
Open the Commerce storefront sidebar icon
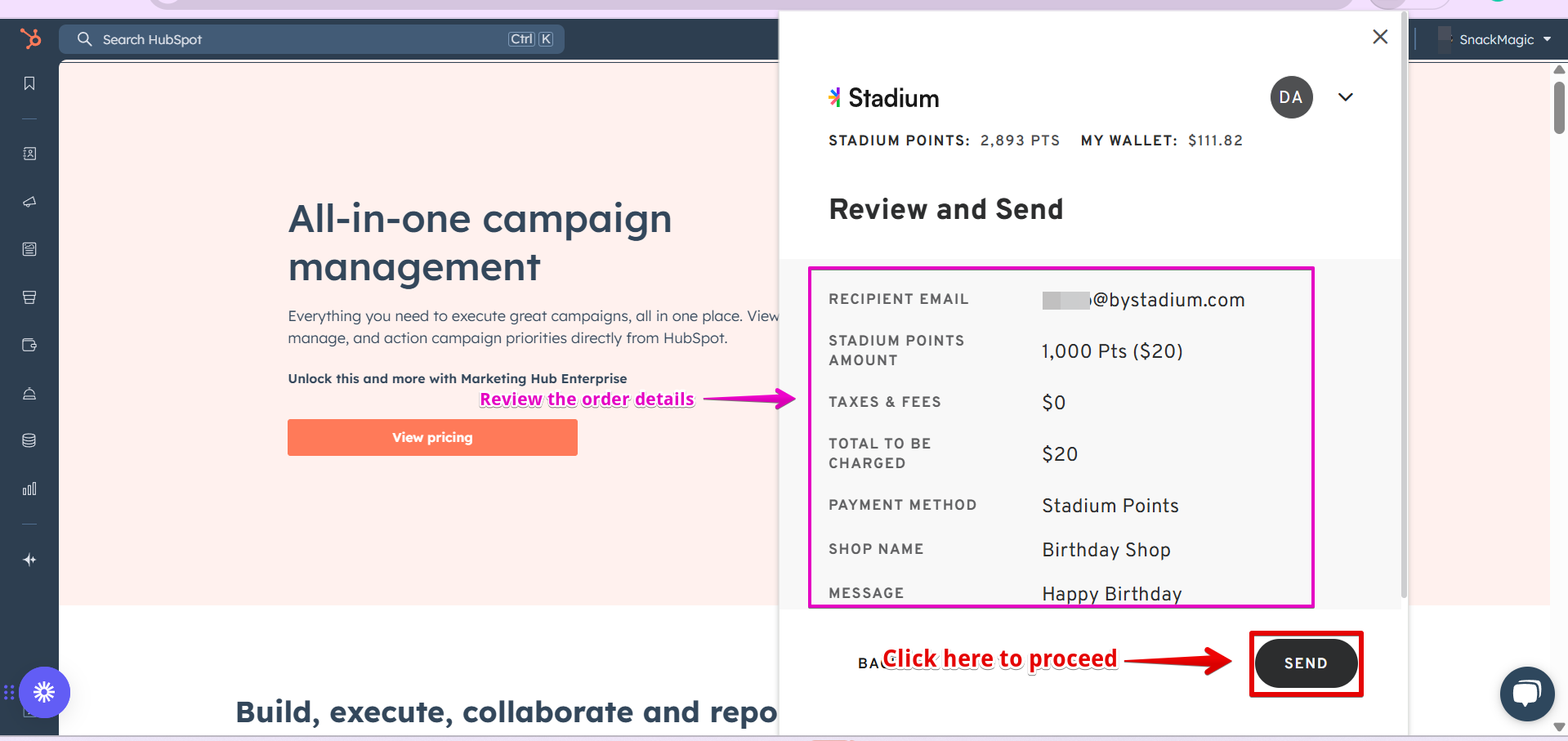point(29,297)
